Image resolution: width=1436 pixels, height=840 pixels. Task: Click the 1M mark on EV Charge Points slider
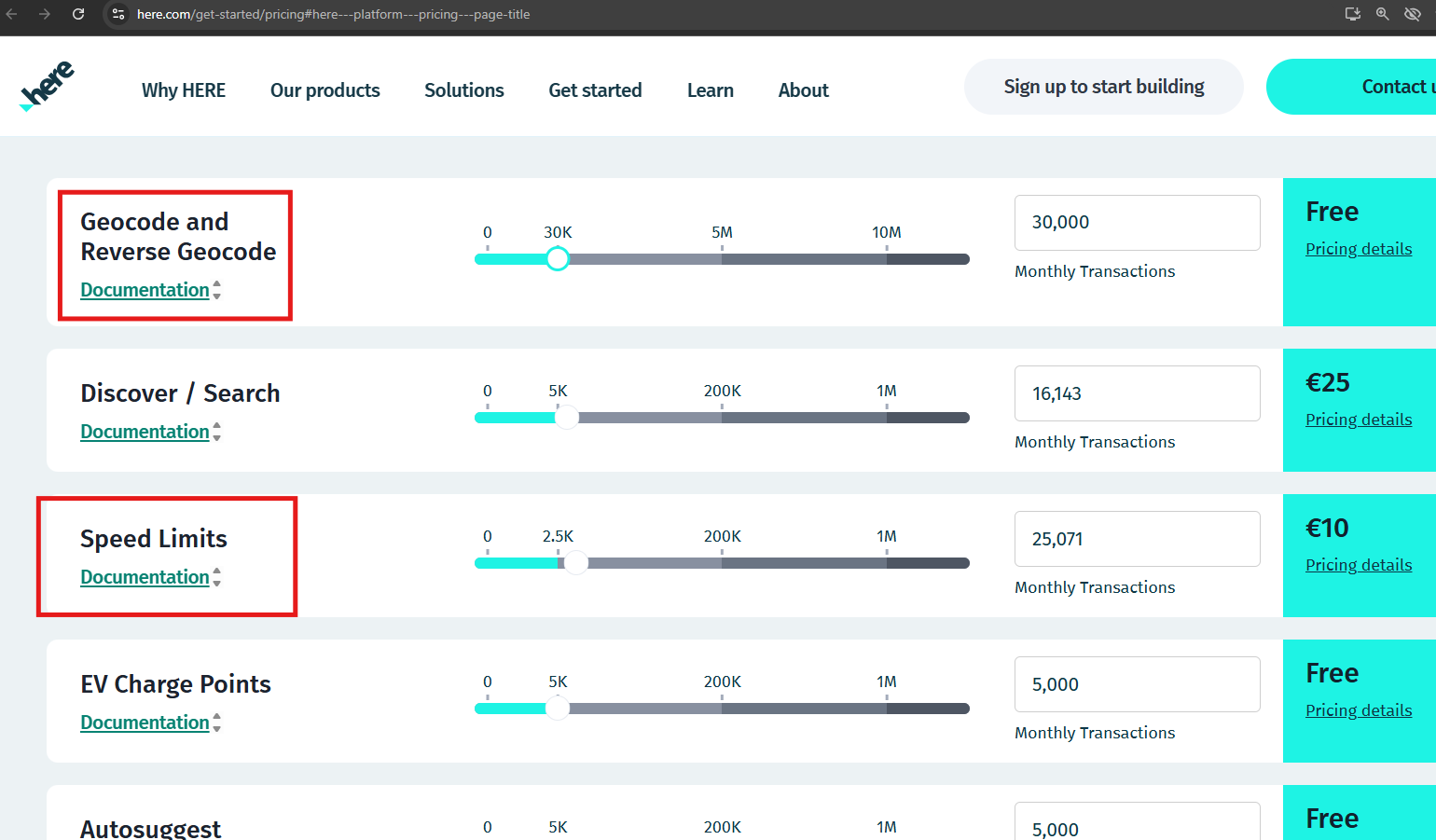887,682
